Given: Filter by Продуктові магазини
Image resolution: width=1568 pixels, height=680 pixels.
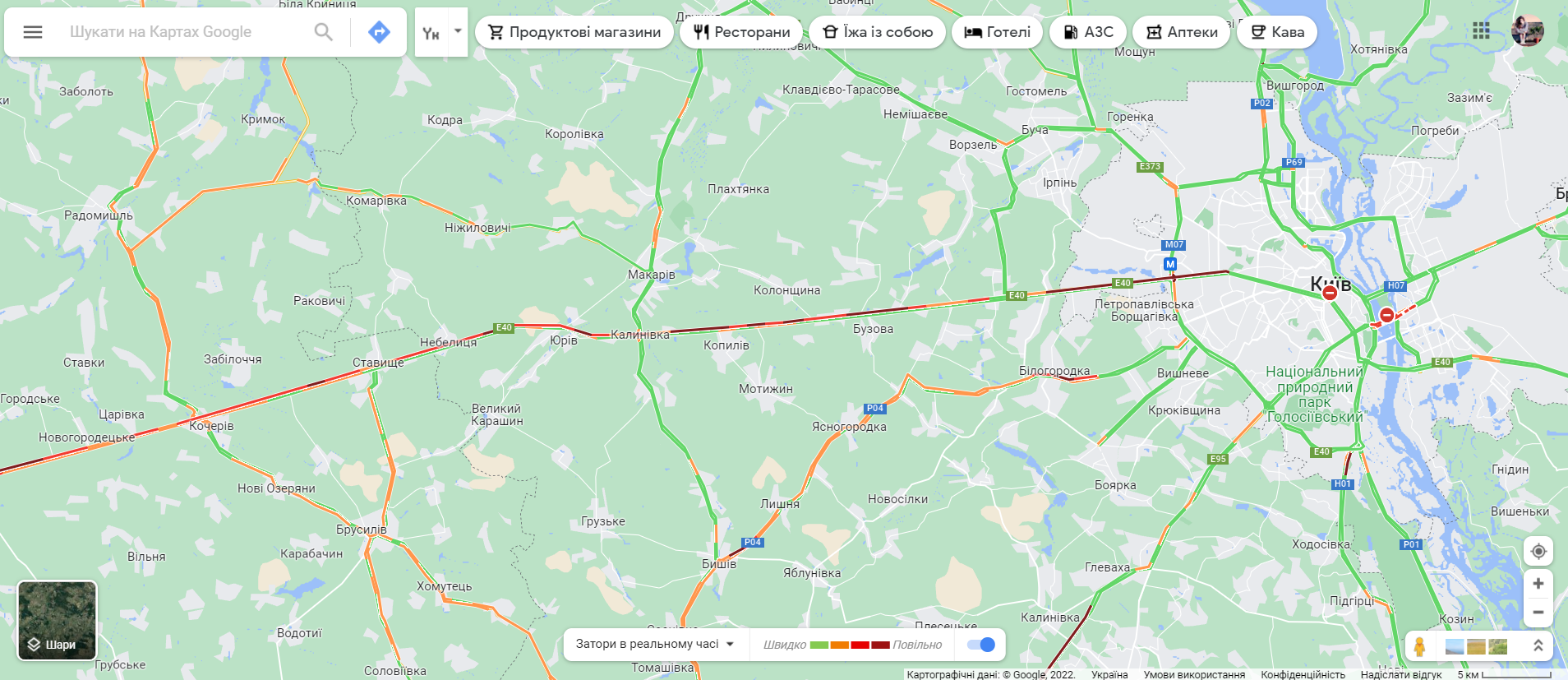Looking at the screenshot, I should 574,32.
